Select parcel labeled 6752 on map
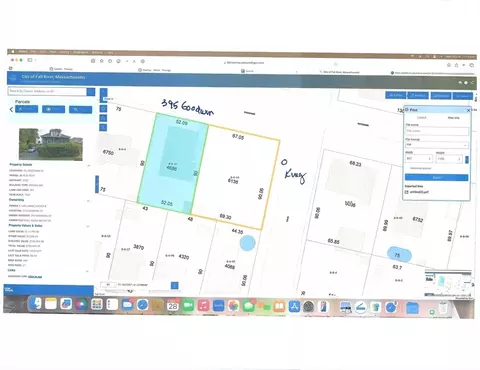 tap(418, 219)
